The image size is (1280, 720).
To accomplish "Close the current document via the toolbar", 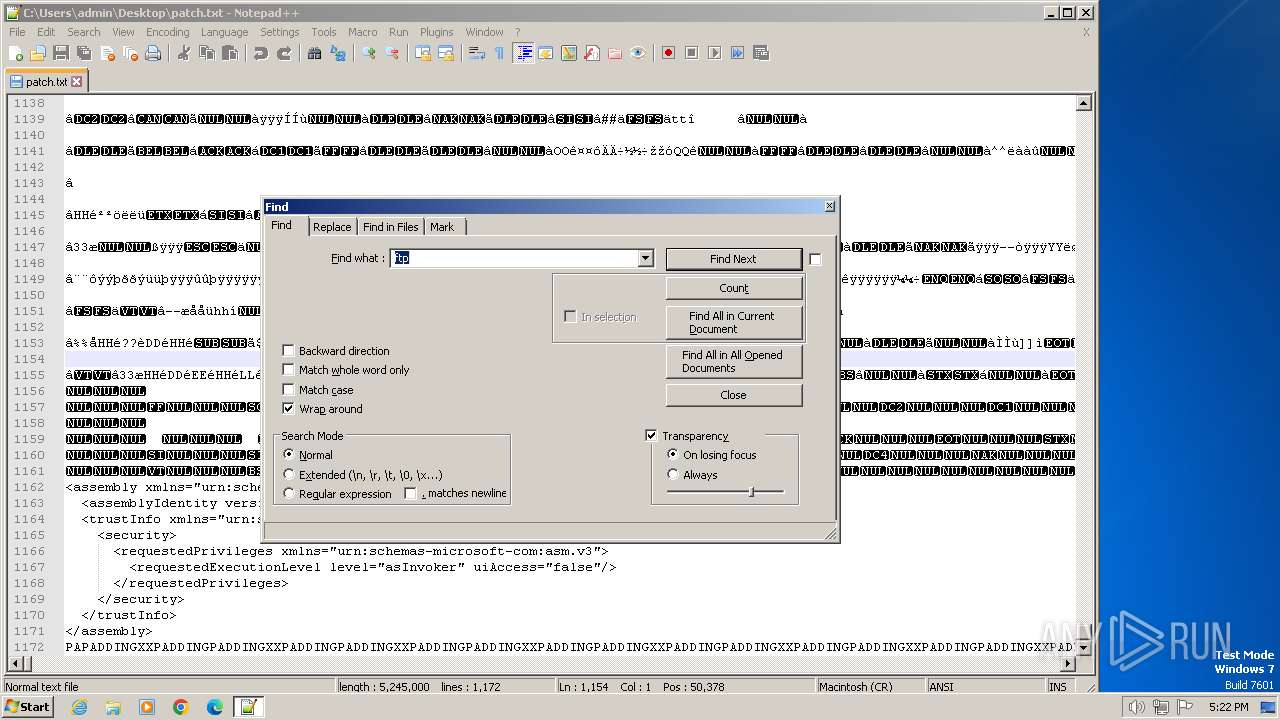I will click(x=107, y=53).
